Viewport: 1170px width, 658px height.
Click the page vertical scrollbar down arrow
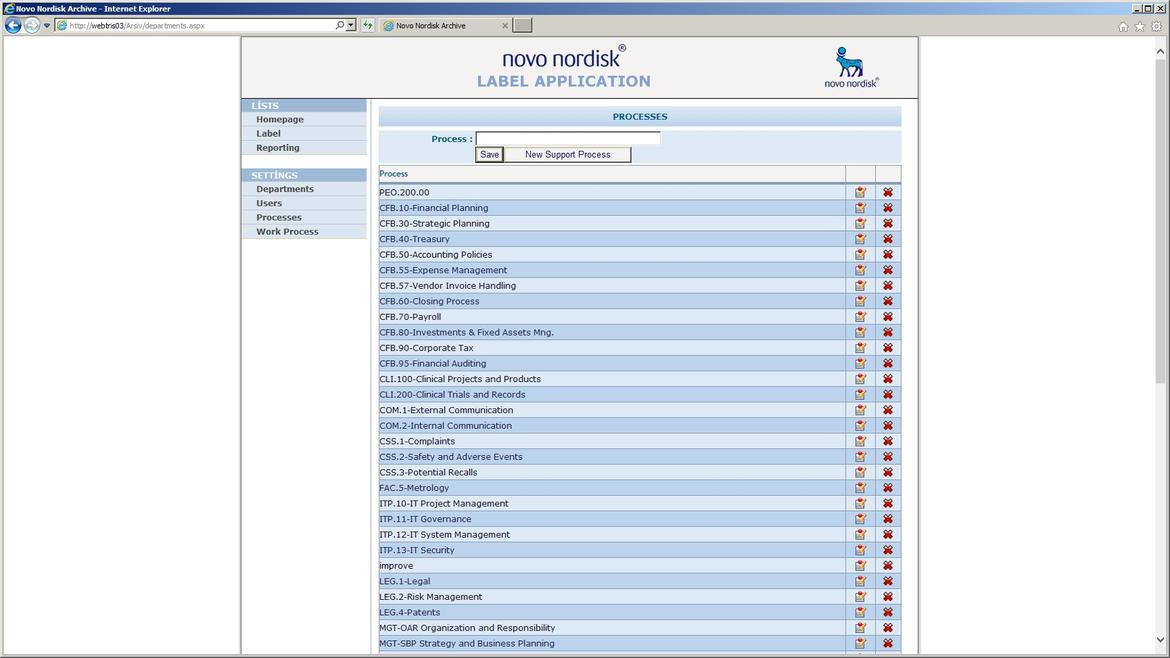click(1160, 639)
